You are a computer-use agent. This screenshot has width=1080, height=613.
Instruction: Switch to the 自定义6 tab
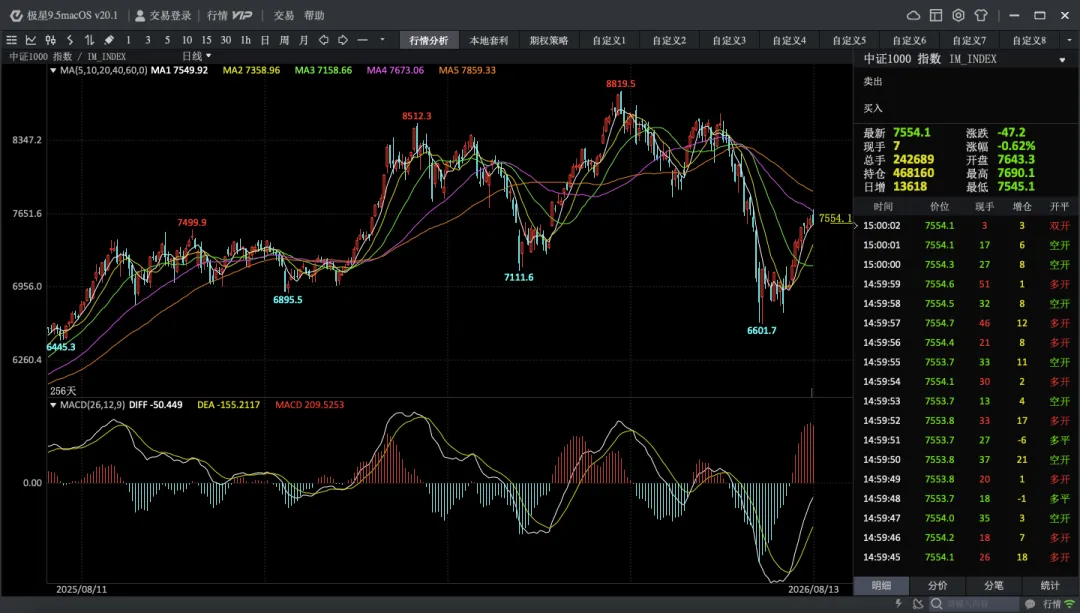(x=908, y=40)
